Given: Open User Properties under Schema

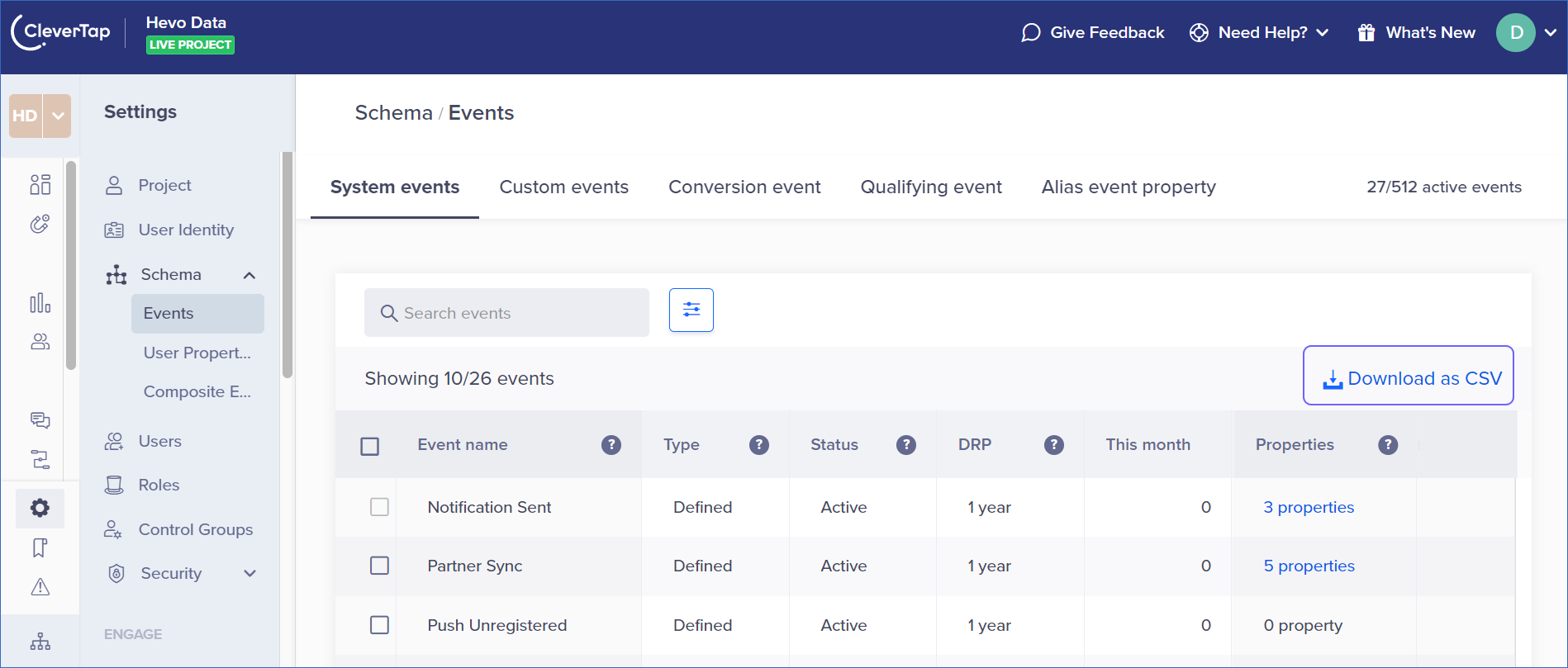Looking at the screenshot, I should 197,353.
